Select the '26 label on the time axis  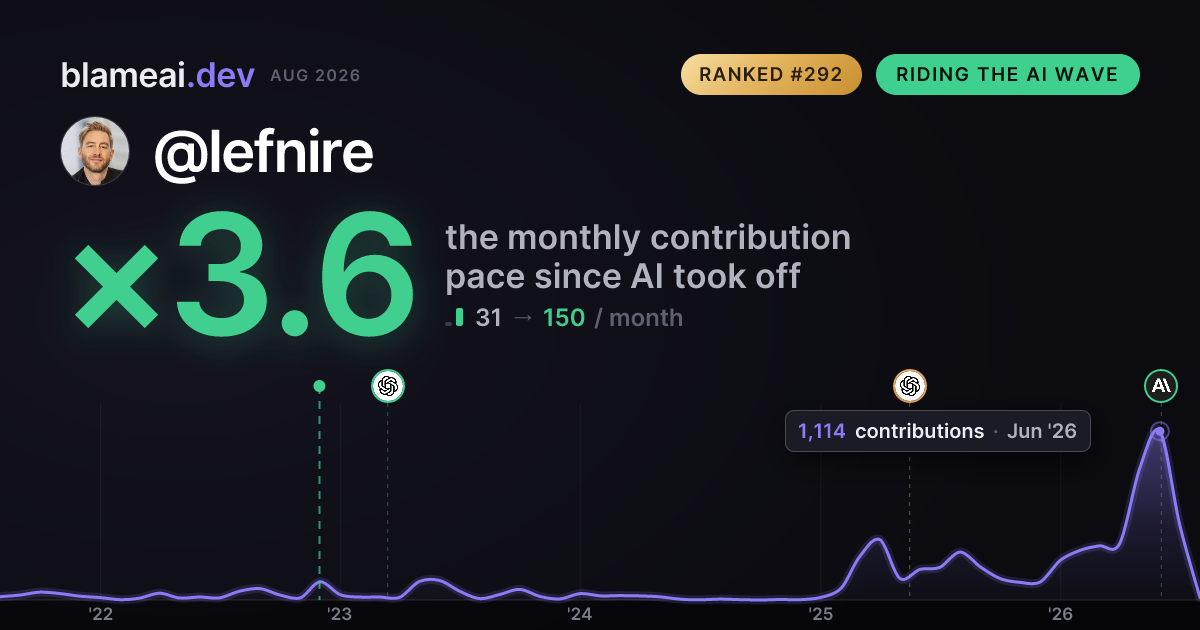coord(1060,613)
